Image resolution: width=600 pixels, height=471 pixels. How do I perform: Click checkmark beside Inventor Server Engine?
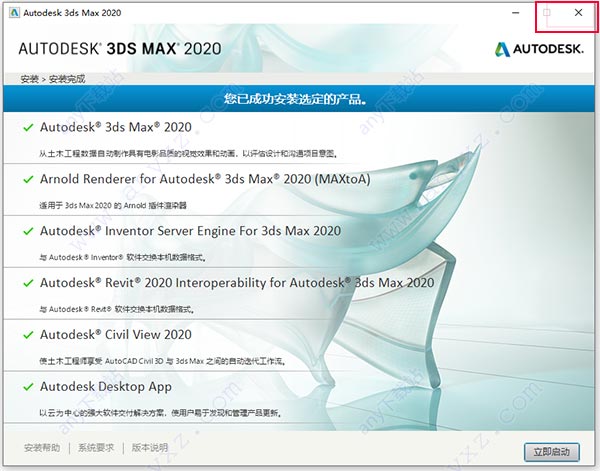(28, 231)
